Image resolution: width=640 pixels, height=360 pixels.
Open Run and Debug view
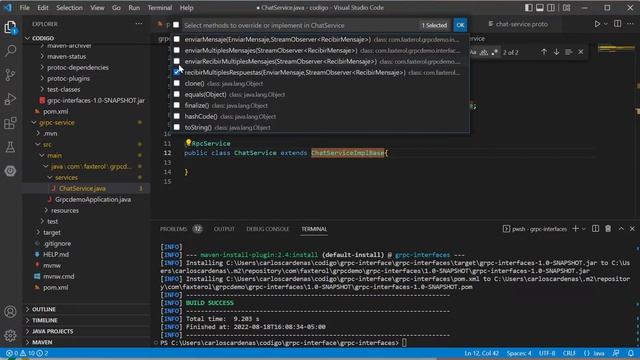10,99
